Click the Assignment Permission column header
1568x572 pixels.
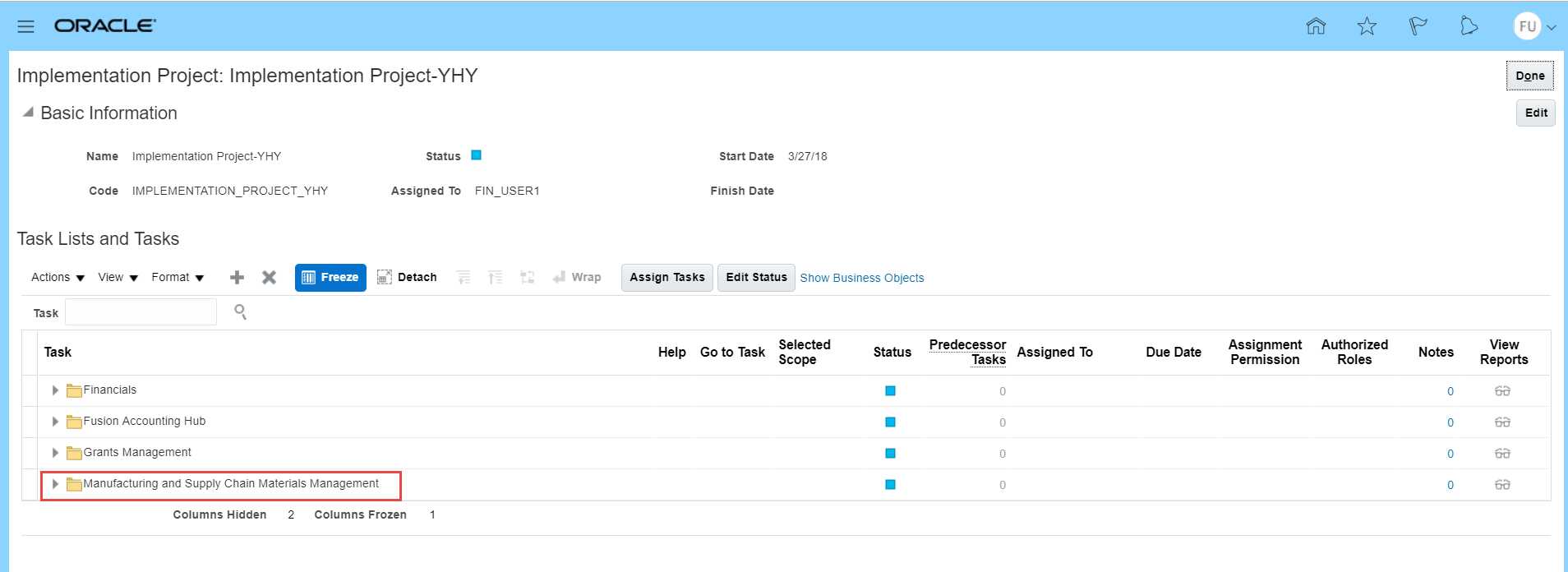click(x=1265, y=352)
